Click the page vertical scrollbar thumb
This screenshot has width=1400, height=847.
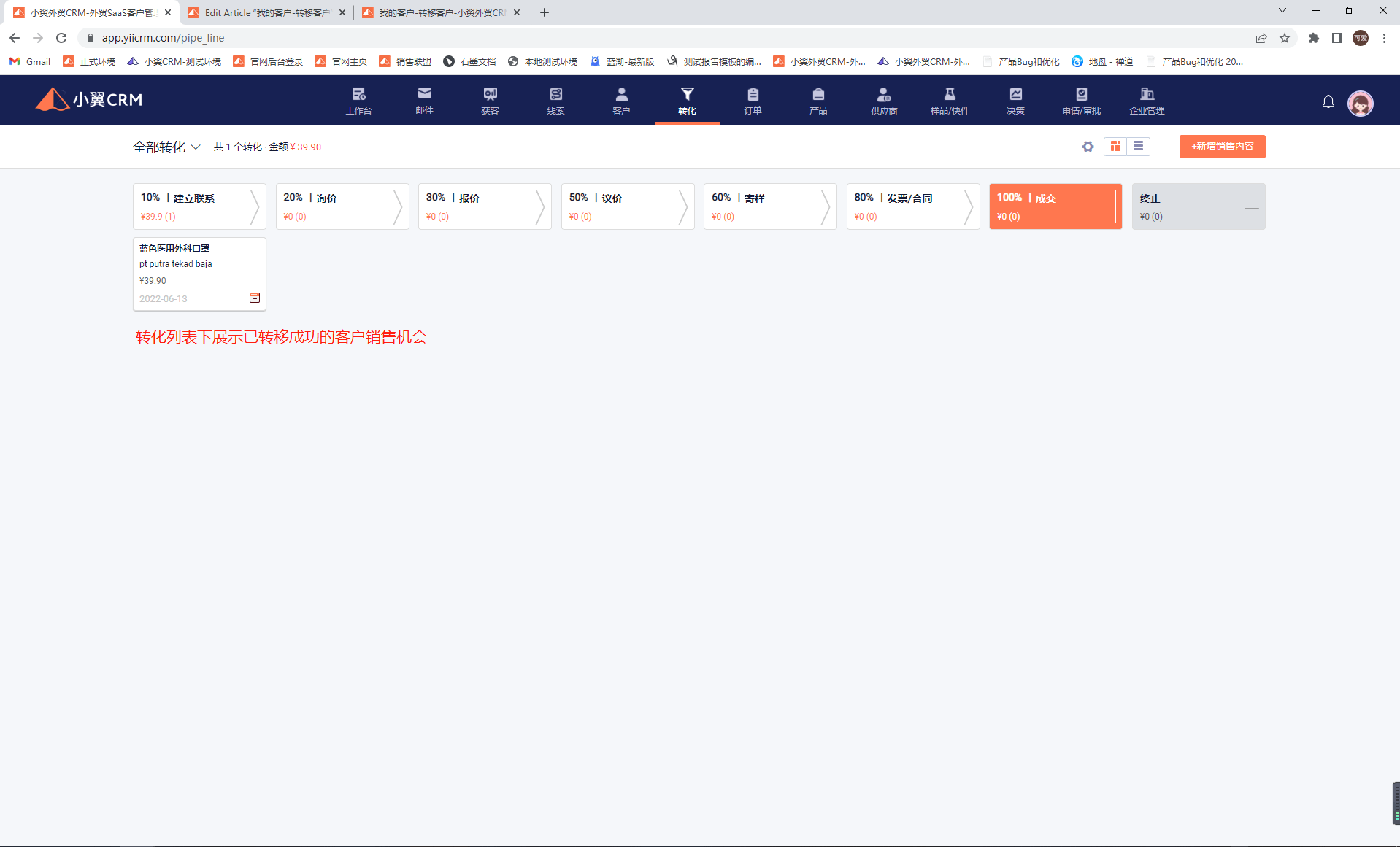[1396, 803]
